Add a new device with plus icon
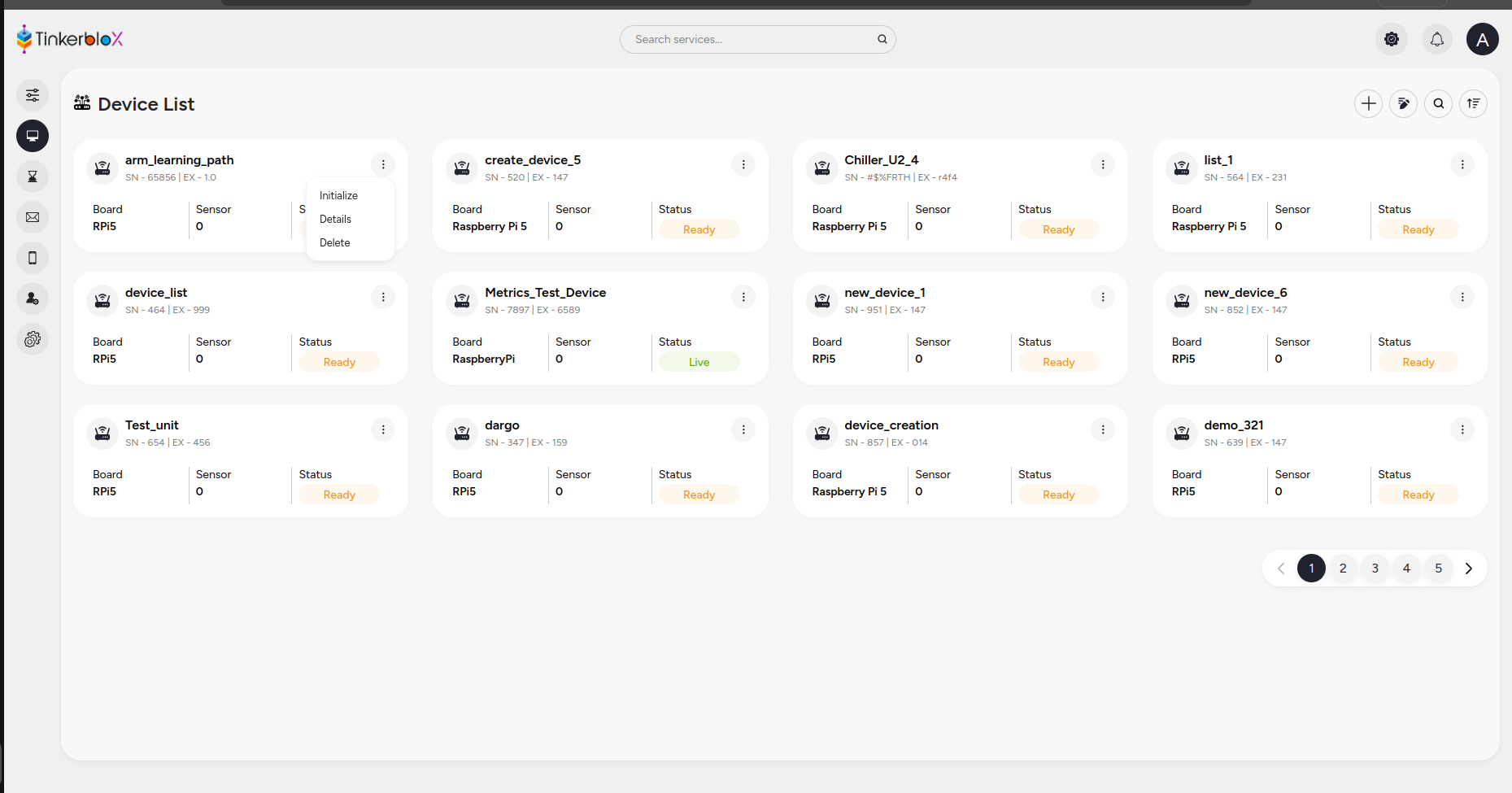The width and height of the screenshot is (1512, 793). coord(1369,103)
